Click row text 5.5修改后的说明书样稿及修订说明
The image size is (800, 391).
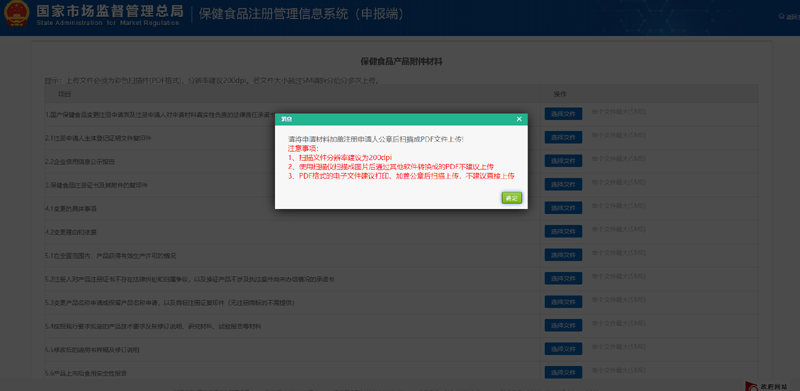tap(92, 350)
